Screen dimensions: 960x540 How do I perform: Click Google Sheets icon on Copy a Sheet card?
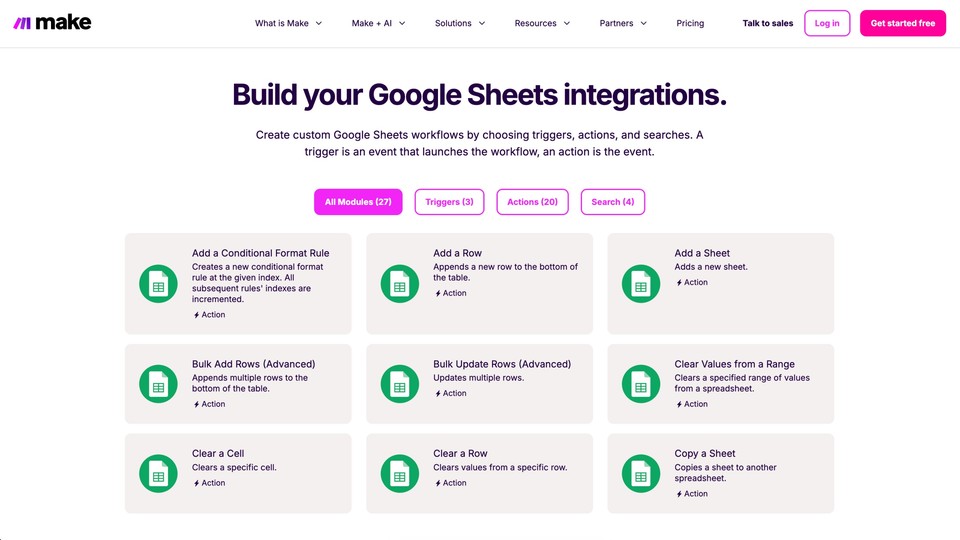641,473
